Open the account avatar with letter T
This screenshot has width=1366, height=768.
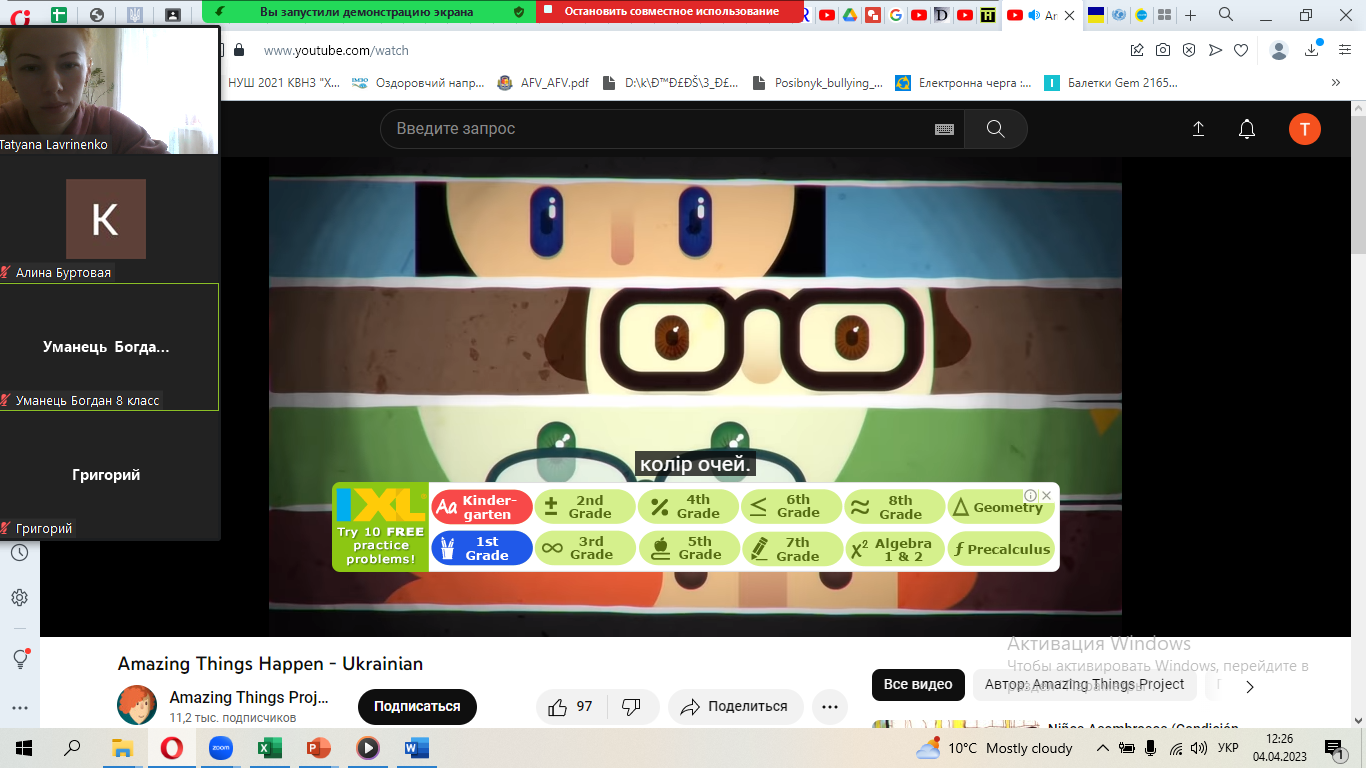coord(1305,129)
